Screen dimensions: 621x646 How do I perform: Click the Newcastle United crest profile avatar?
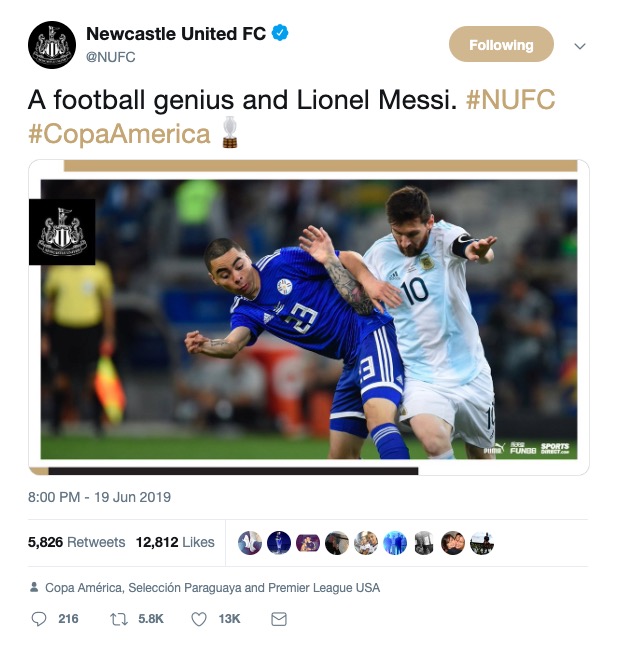click(x=52, y=45)
